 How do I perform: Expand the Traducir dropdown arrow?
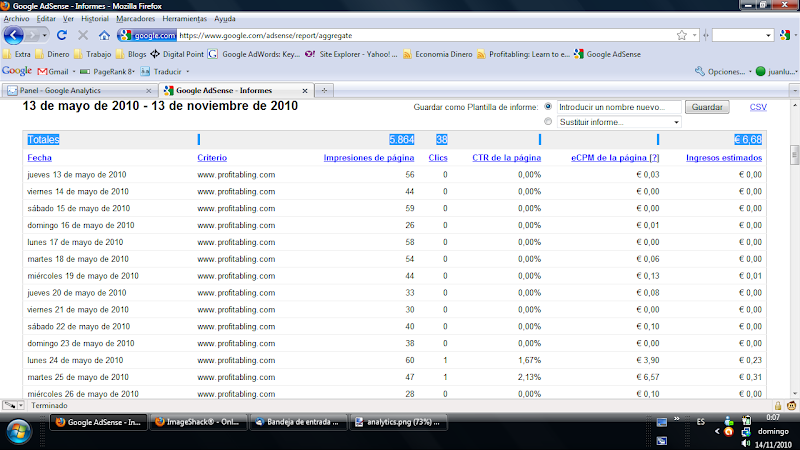[x=187, y=71]
